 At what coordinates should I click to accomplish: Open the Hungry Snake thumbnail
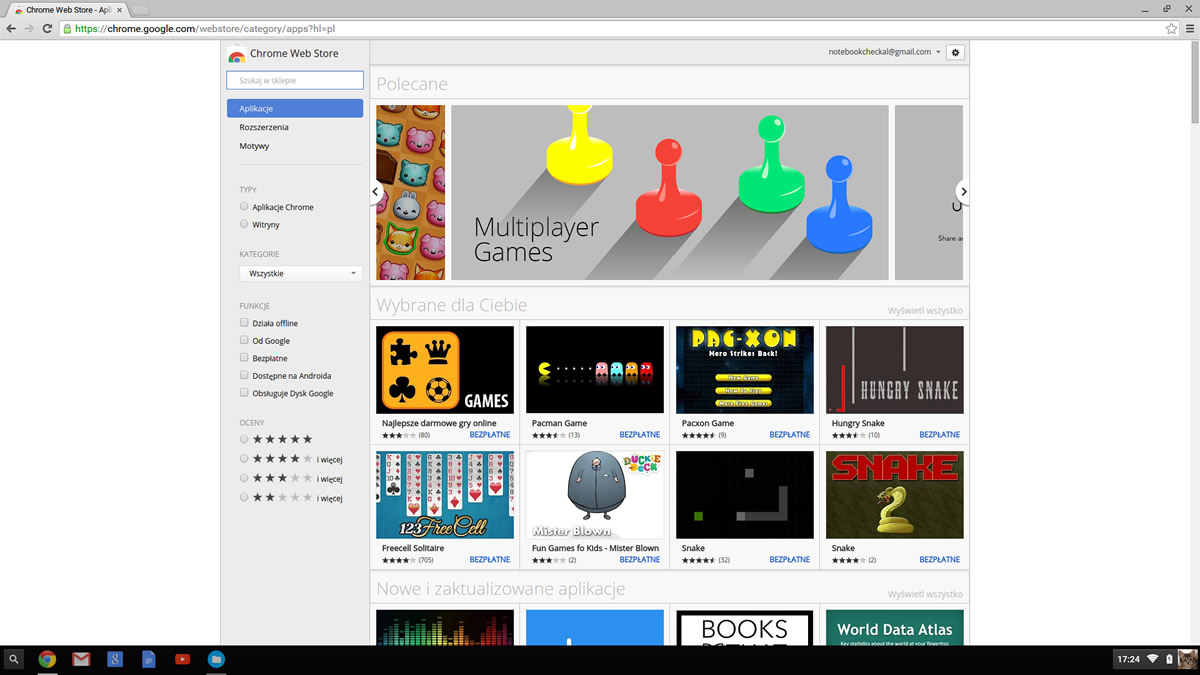pyautogui.click(x=895, y=370)
